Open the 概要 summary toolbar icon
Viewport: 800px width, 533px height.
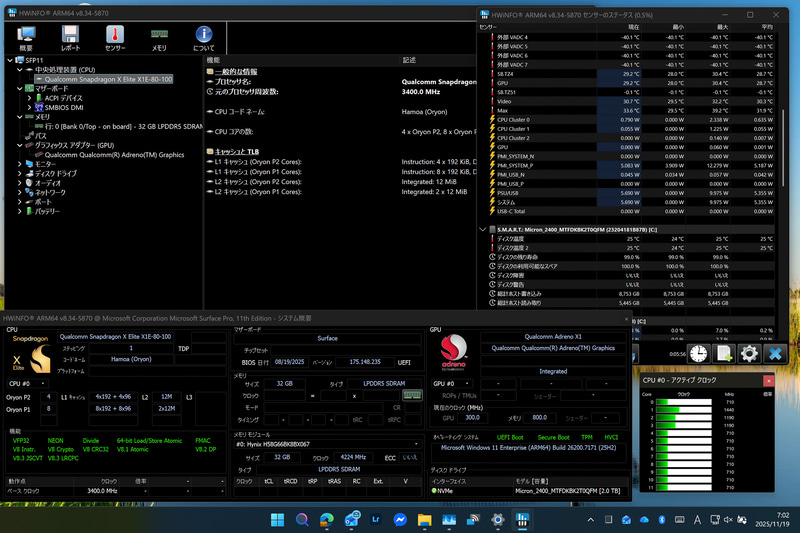click(x=26, y=38)
